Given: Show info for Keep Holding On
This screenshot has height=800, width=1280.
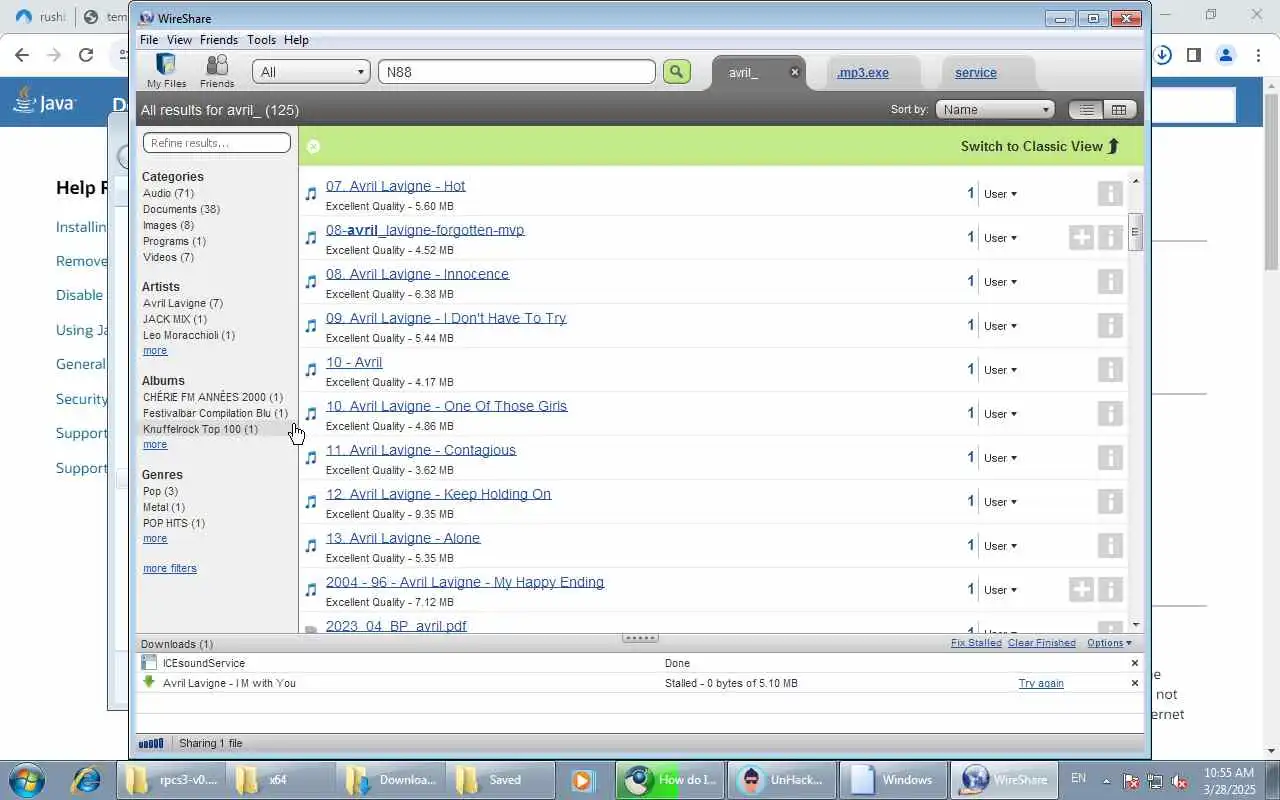Looking at the screenshot, I should [x=1110, y=502].
